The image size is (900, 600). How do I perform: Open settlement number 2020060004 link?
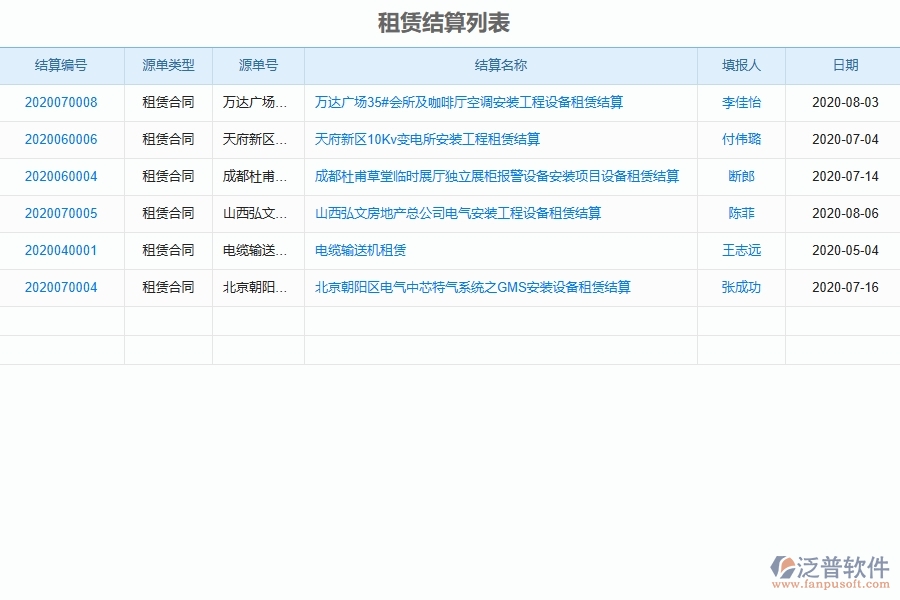pyautogui.click(x=61, y=177)
